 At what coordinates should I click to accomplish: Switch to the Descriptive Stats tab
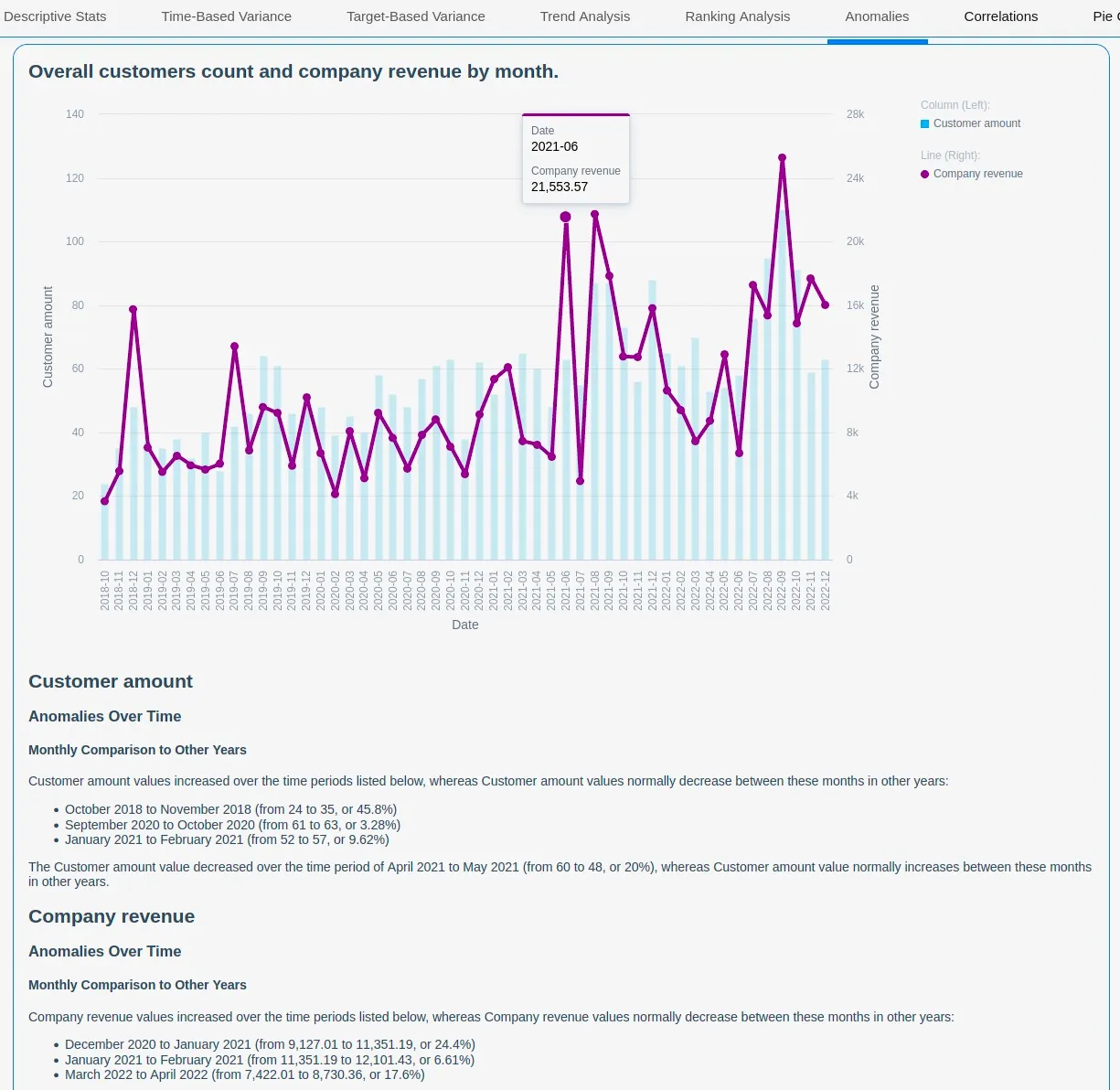[55, 16]
